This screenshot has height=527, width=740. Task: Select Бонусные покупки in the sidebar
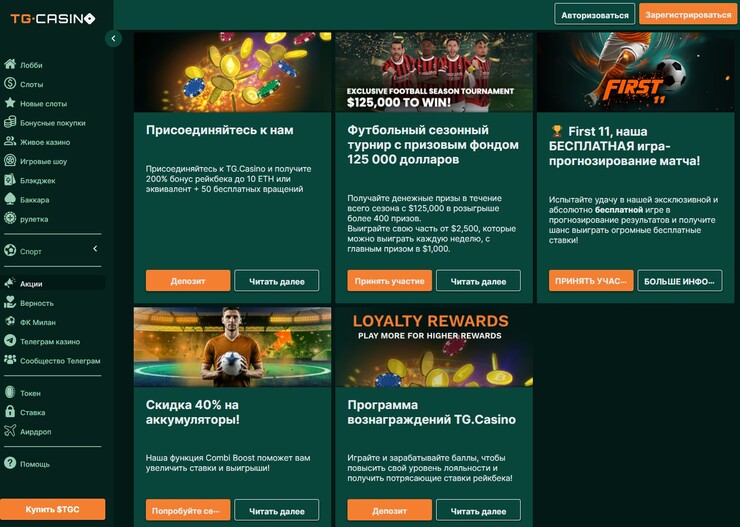pyautogui.click(x=45, y=123)
